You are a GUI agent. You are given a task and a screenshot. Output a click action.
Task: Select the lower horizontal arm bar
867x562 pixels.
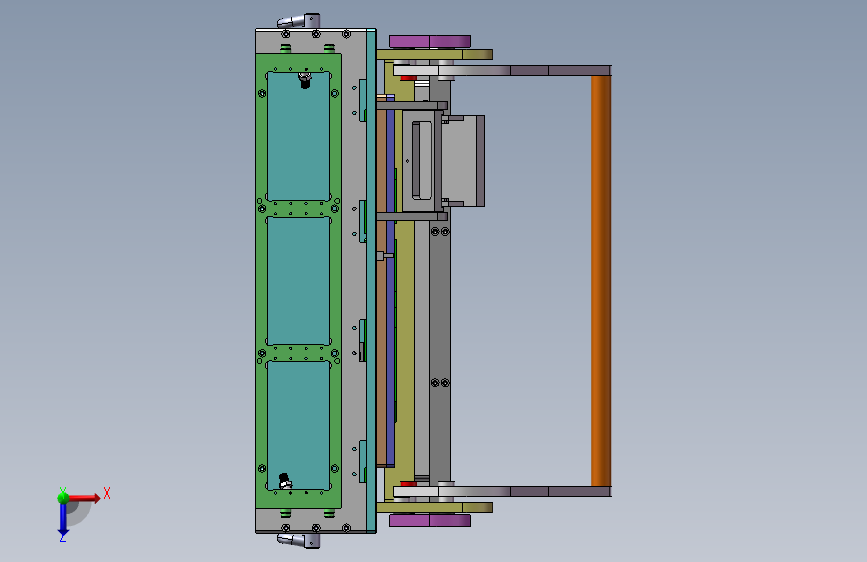tap(502, 491)
